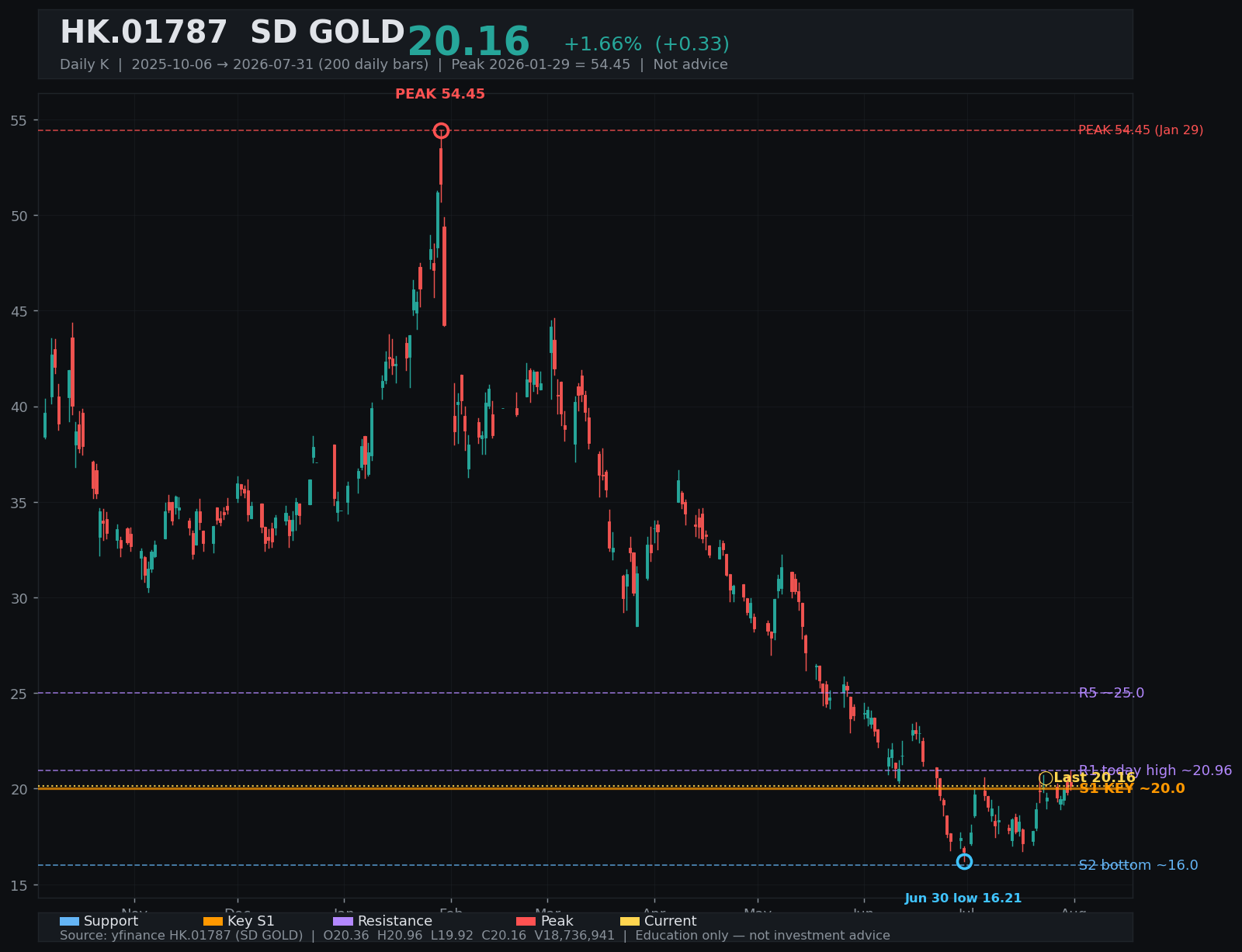1242x952 pixels.
Task: Click the "R5 ~25.0" resistance label
Action: [1112, 693]
